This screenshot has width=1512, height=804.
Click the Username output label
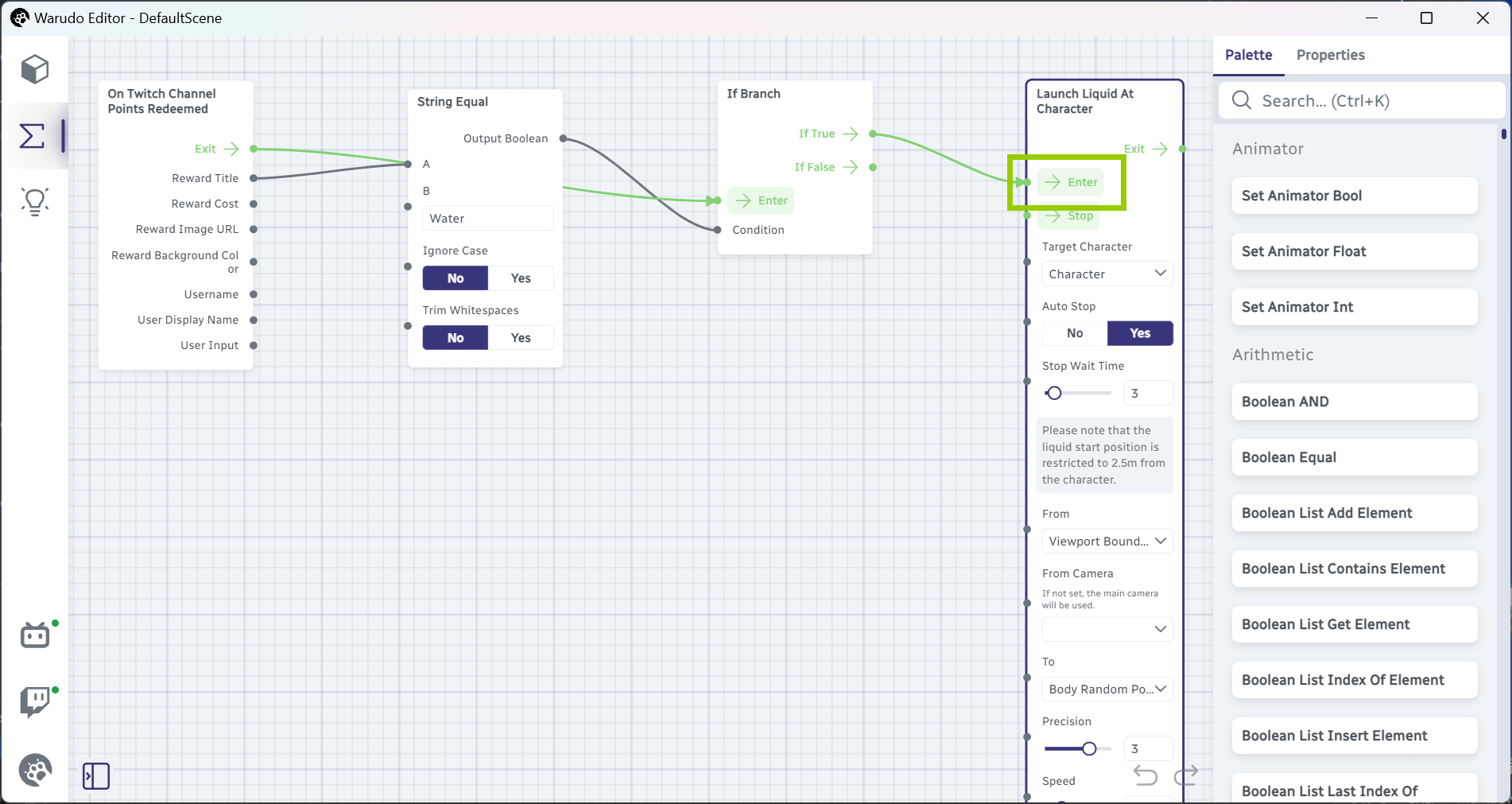(211, 294)
